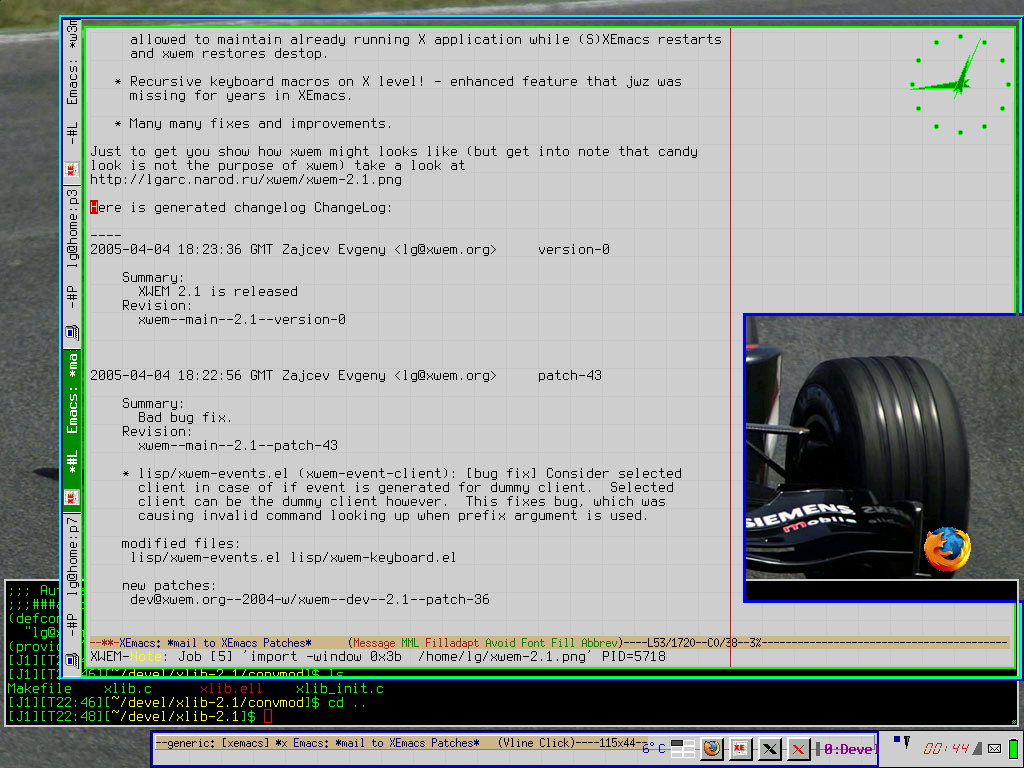Viewport: 1024px width, 768px height.
Task: Click L53/1720 line position in modeline
Action: tap(673, 643)
